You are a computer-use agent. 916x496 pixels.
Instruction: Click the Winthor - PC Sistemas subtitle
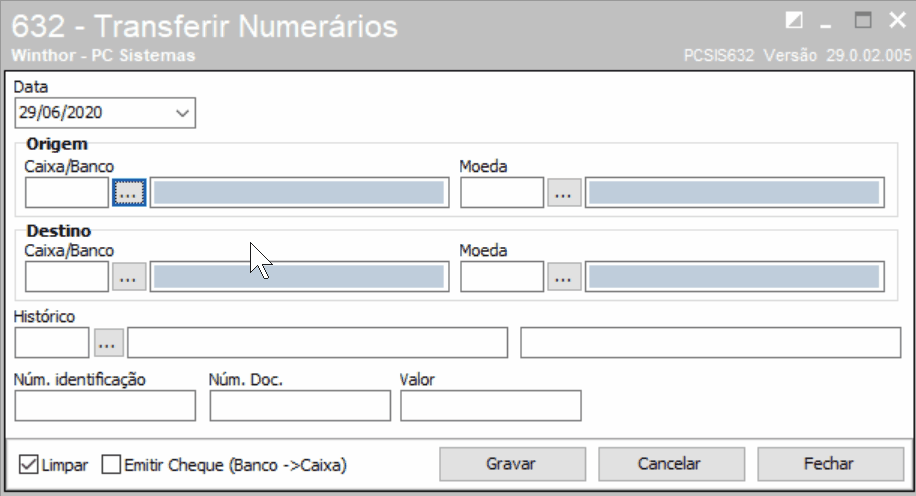click(x=103, y=56)
